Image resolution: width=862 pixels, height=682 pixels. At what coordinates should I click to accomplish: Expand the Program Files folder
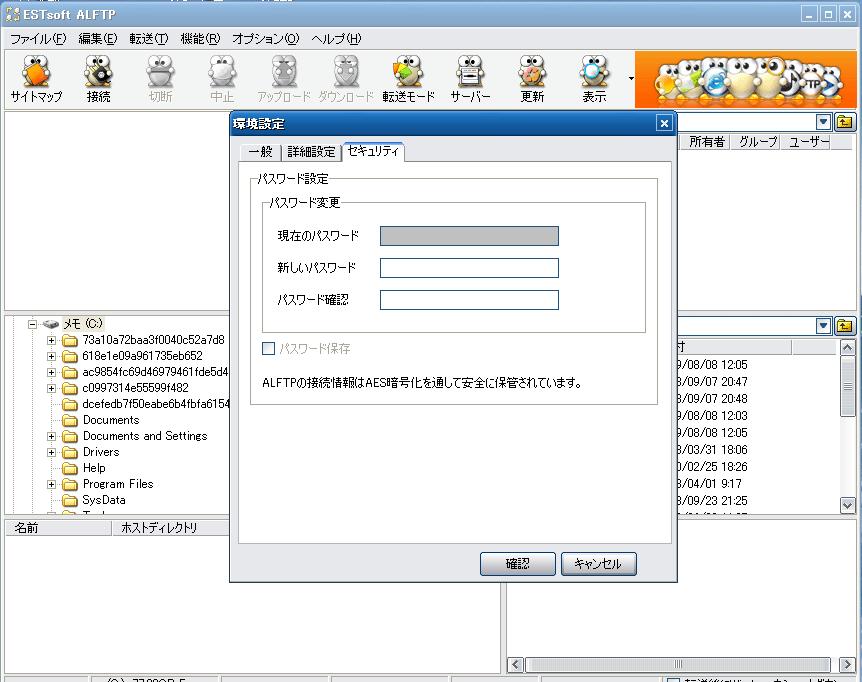pyautogui.click(x=51, y=484)
